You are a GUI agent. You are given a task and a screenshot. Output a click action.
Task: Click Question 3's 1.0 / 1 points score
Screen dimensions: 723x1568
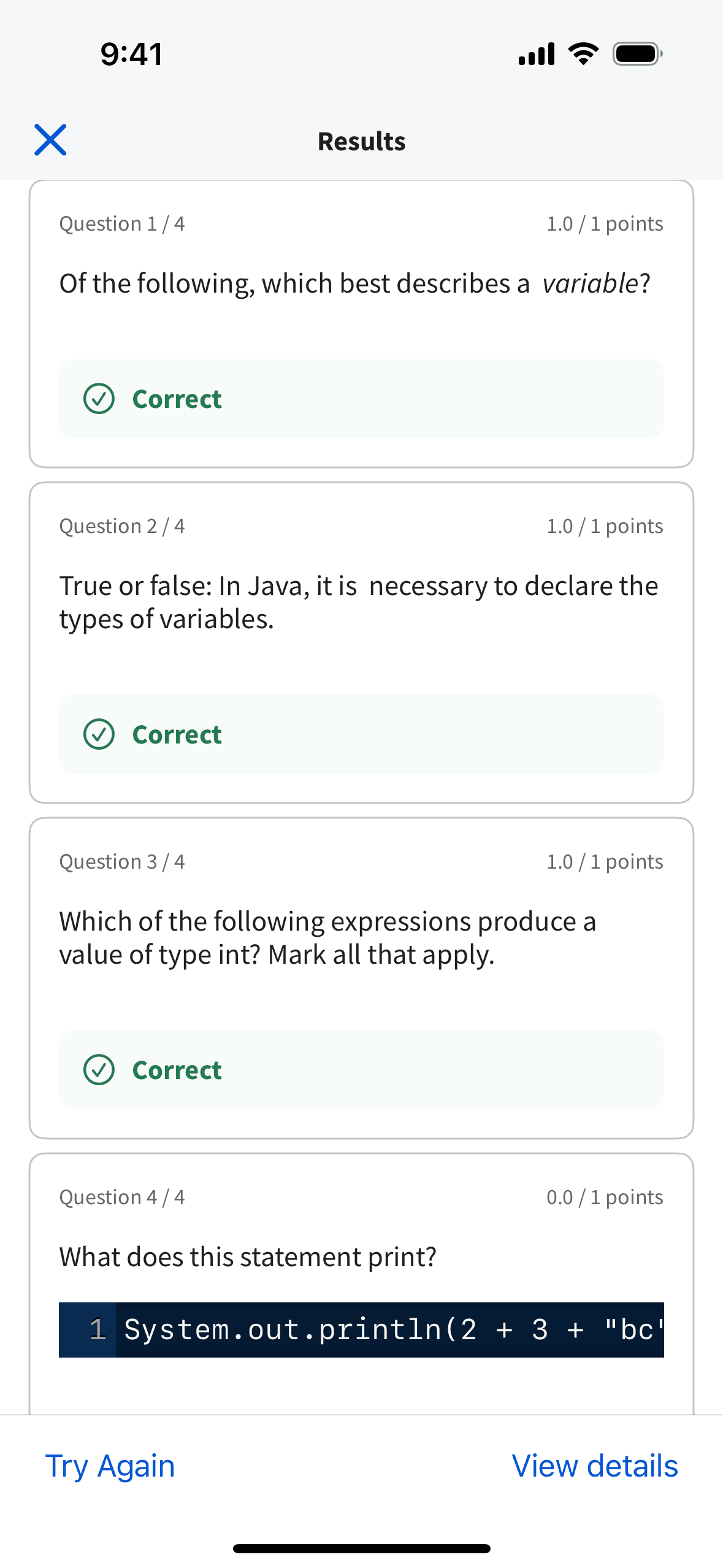click(x=605, y=861)
